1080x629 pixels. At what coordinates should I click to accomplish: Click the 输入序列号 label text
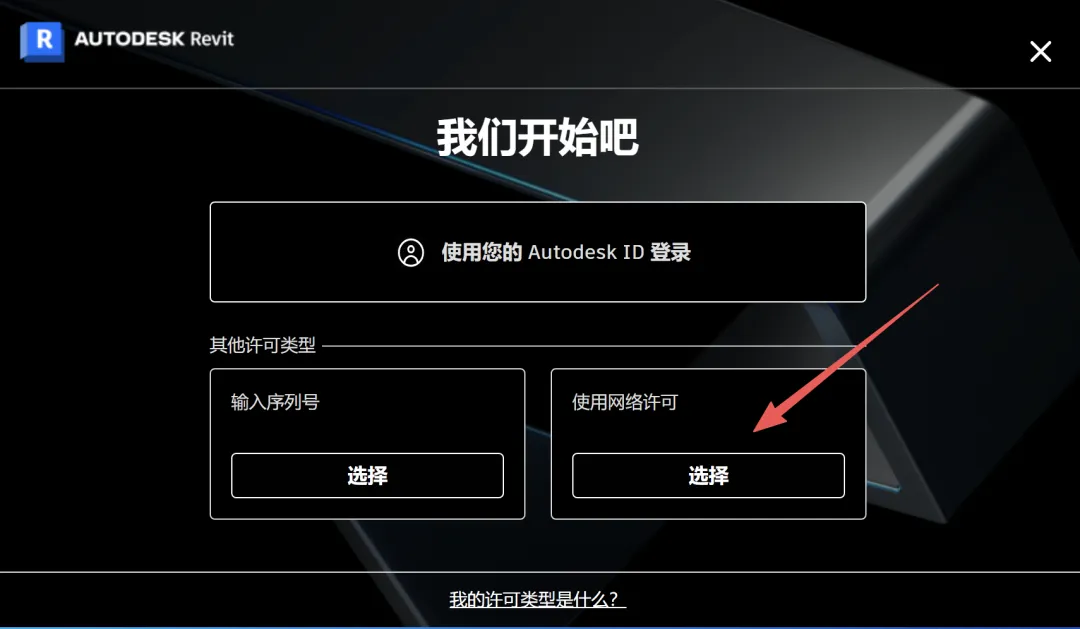click(275, 402)
